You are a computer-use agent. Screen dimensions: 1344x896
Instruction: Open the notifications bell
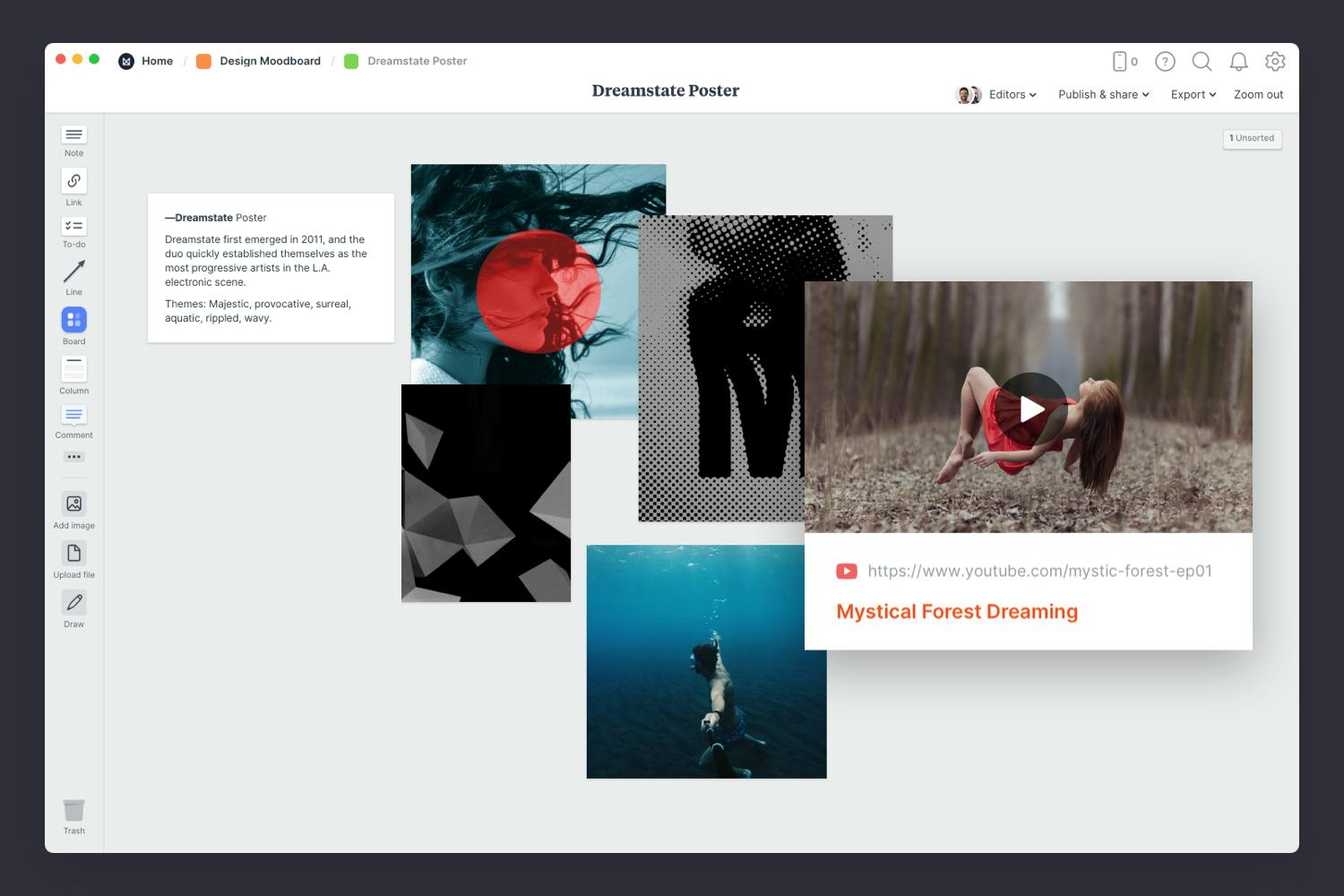click(x=1238, y=61)
